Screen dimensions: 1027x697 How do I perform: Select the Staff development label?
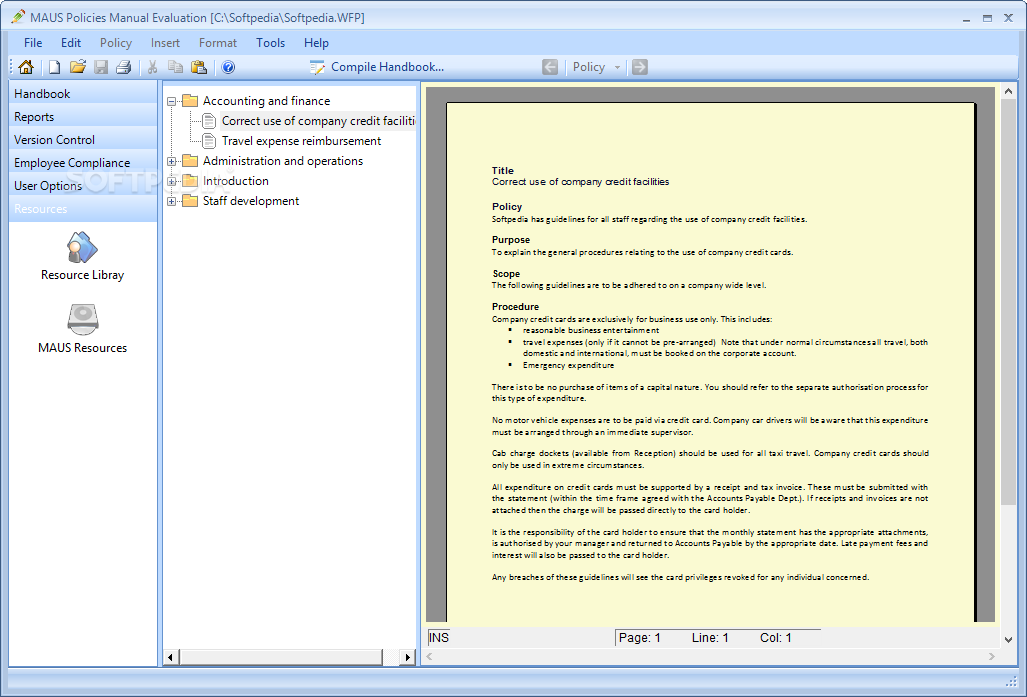click(x=251, y=200)
